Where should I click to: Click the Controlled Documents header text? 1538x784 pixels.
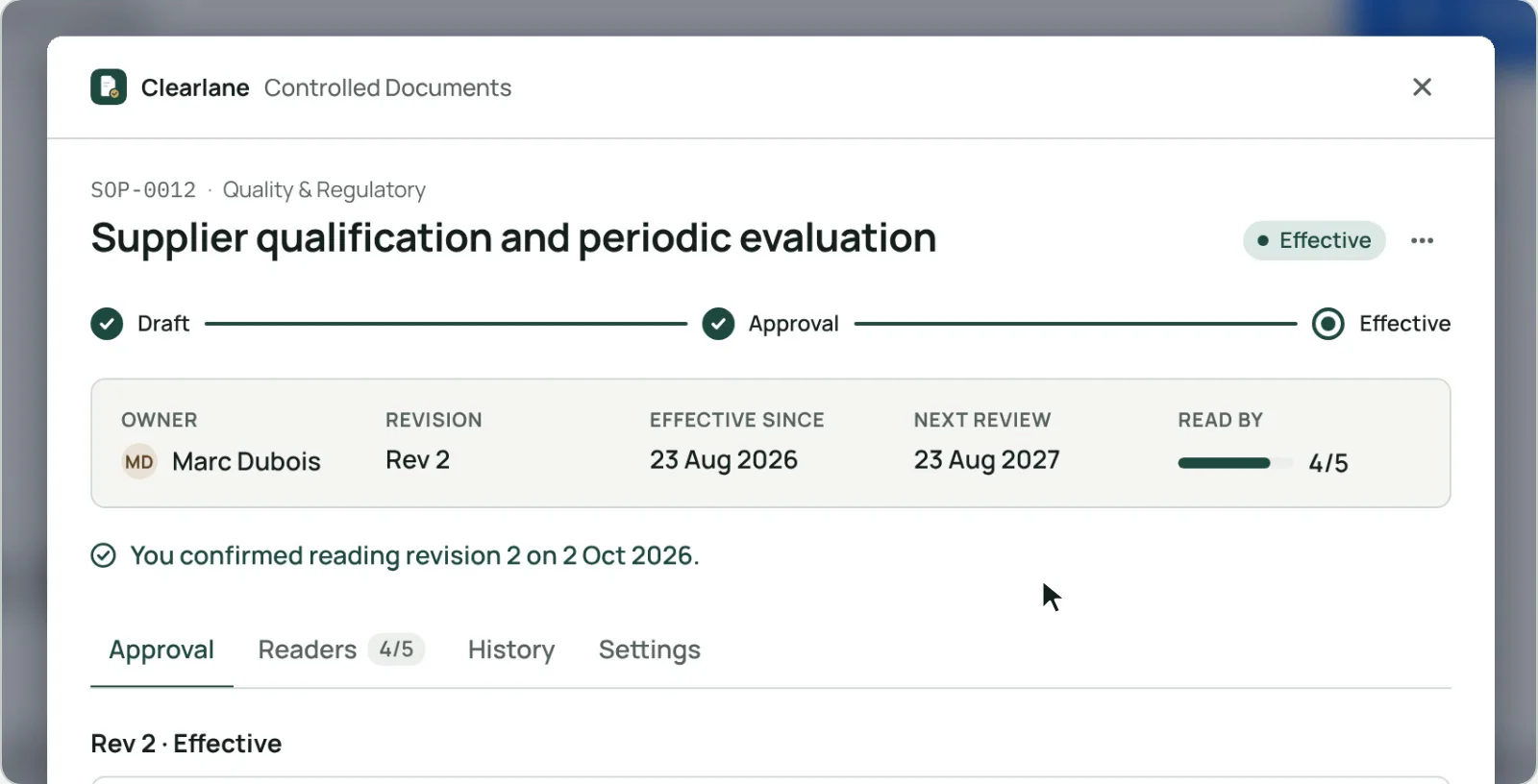tap(387, 87)
